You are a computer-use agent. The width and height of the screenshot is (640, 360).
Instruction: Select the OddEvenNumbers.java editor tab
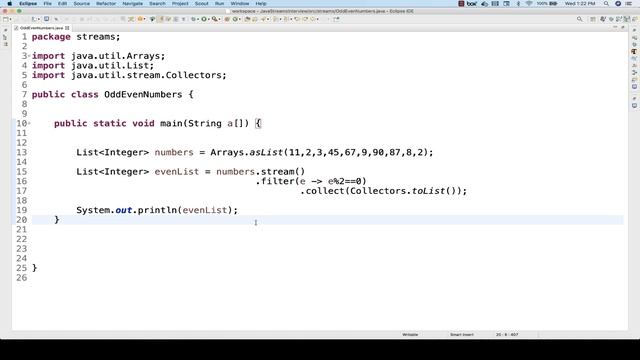pyautogui.click(x=41, y=28)
